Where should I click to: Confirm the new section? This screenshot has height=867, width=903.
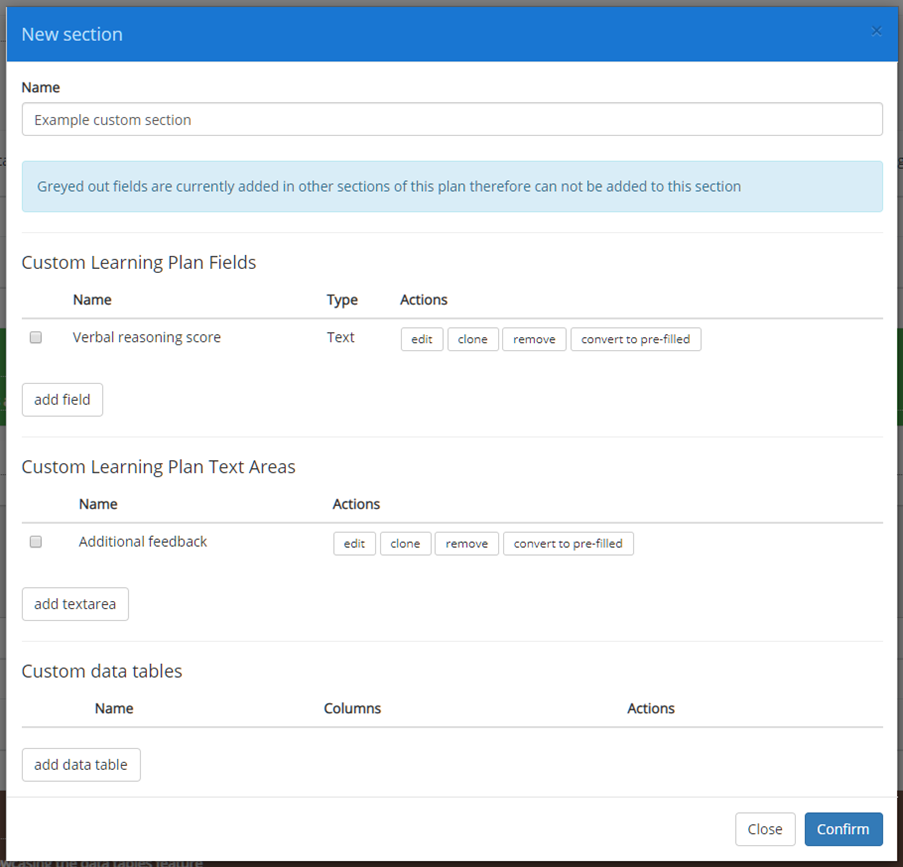(843, 829)
